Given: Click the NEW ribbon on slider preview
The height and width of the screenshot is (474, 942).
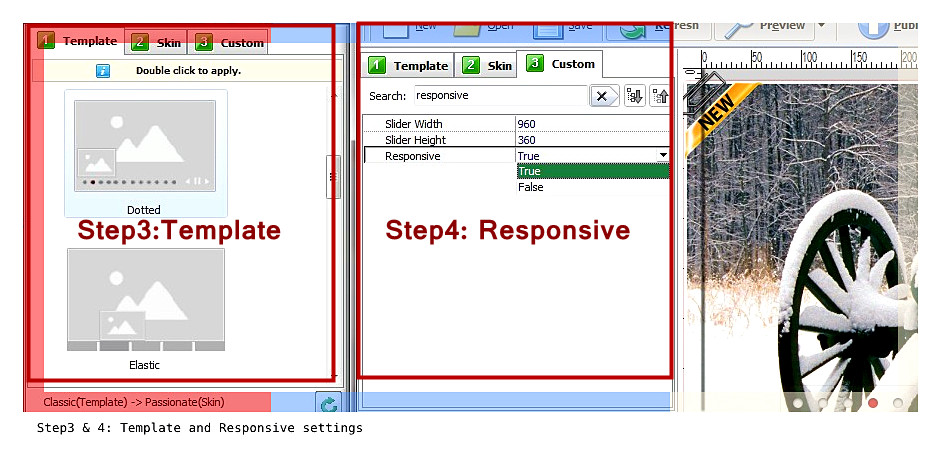Looking at the screenshot, I should [721, 115].
